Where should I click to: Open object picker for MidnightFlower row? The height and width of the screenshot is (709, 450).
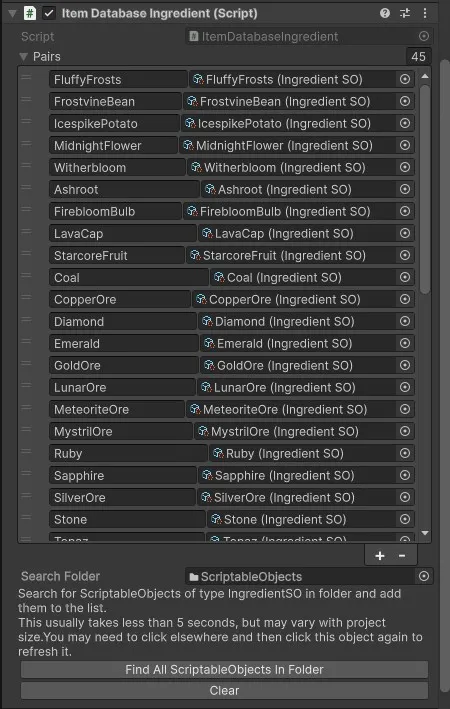405,145
